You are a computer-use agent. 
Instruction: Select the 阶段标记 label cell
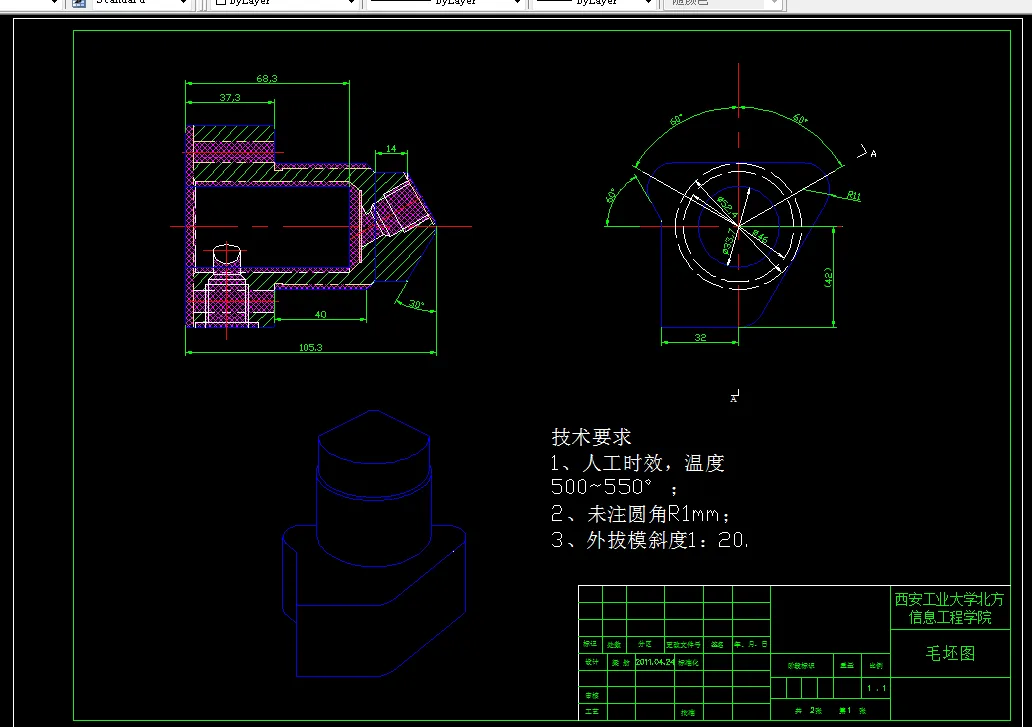pos(801,666)
